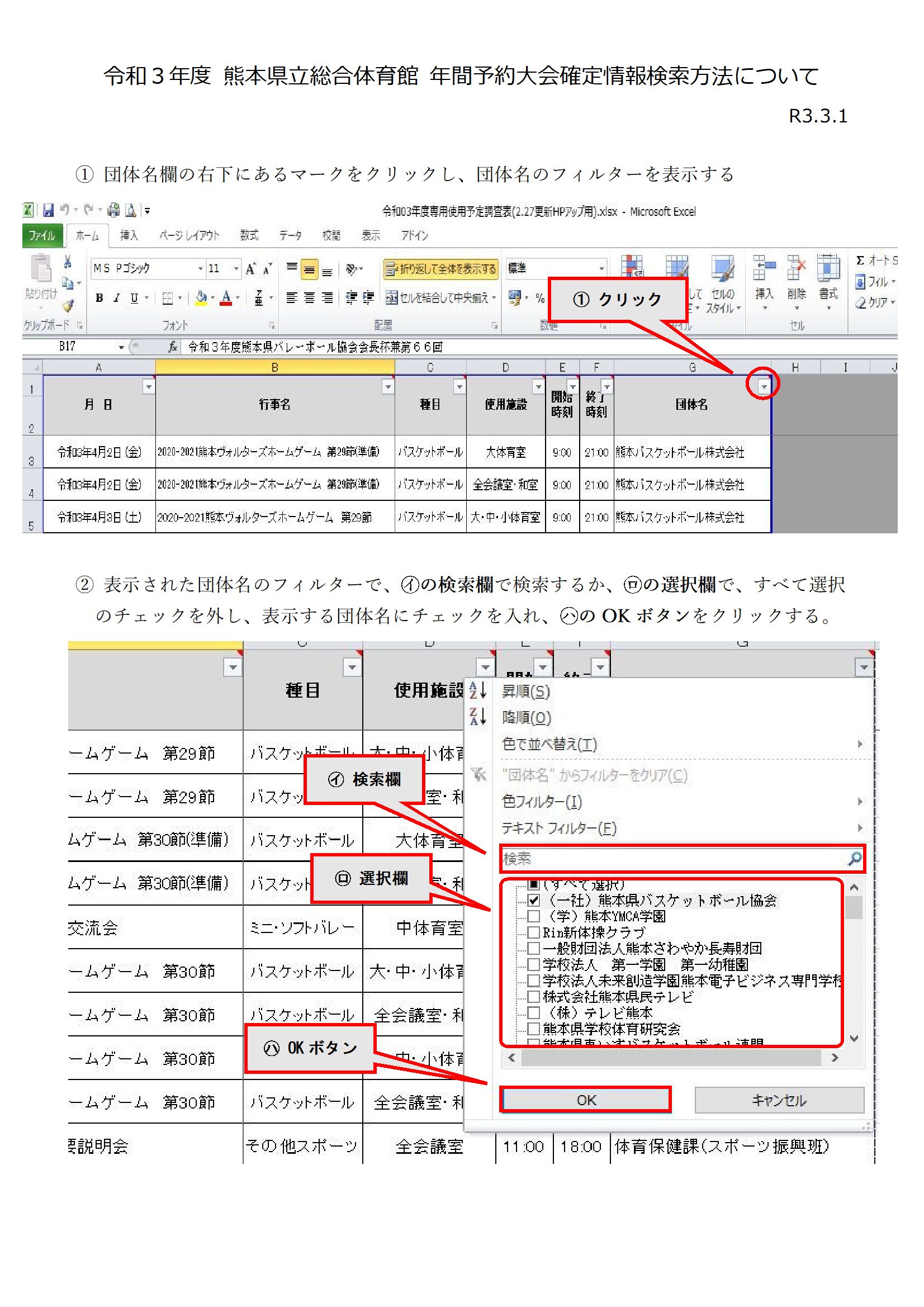Click セルを結合して中央揃え merge button

tap(439, 298)
